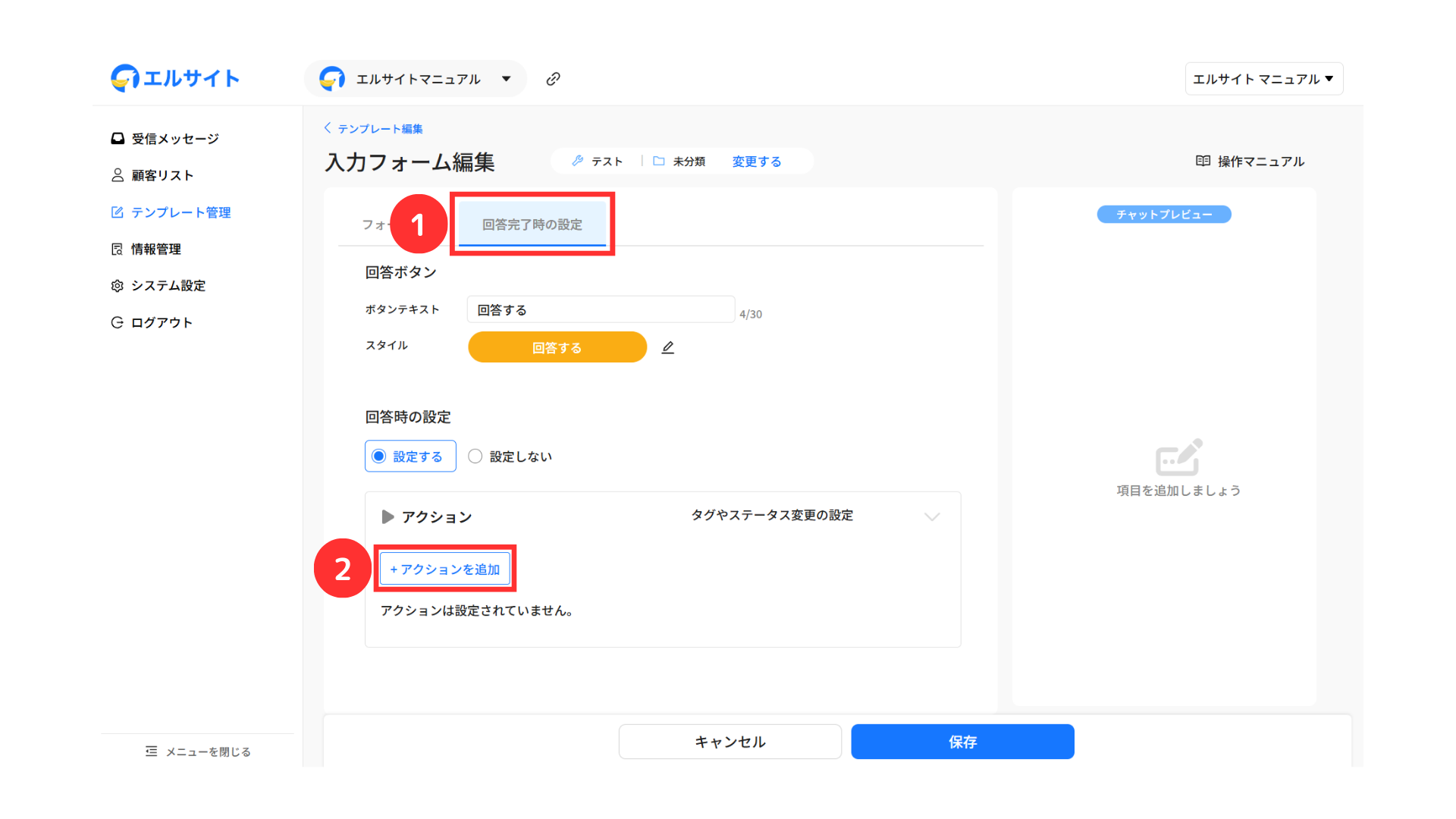
Task: Click the 受信メッセージ inbox icon
Action: click(x=118, y=139)
